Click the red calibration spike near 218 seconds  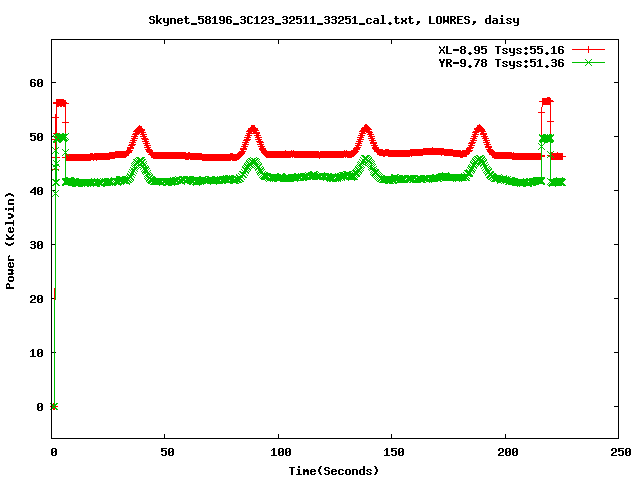546,101
